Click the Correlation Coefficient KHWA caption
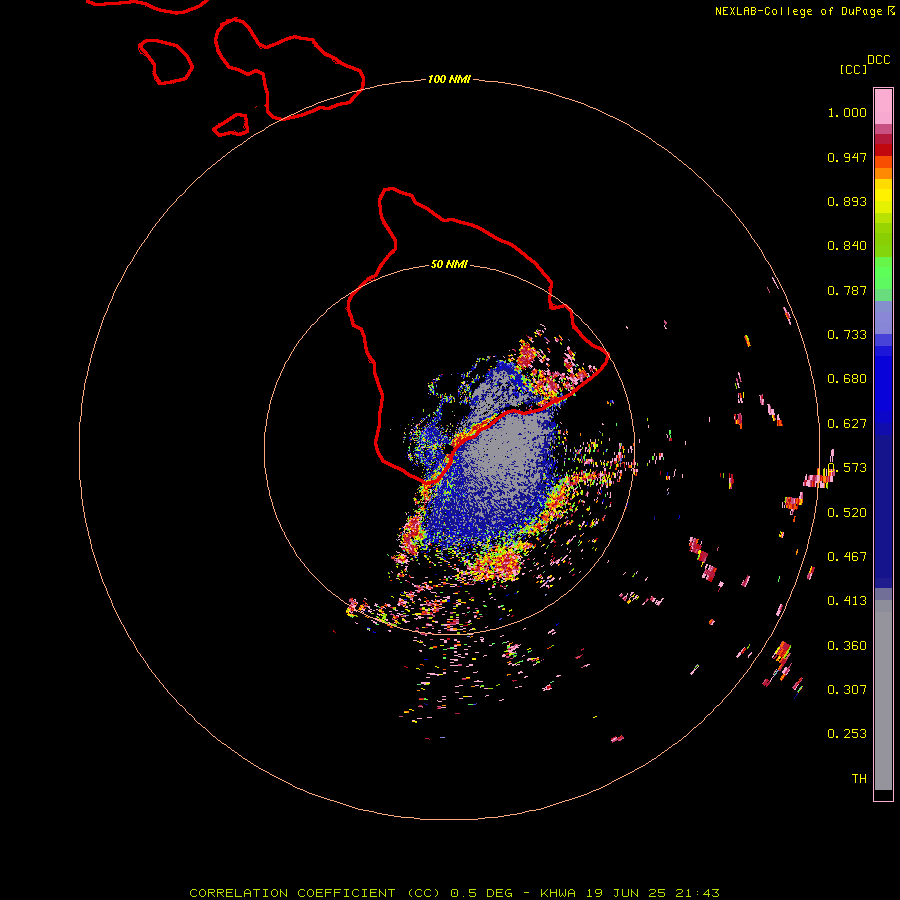Viewport: 900px width, 900px height. click(x=455, y=893)
